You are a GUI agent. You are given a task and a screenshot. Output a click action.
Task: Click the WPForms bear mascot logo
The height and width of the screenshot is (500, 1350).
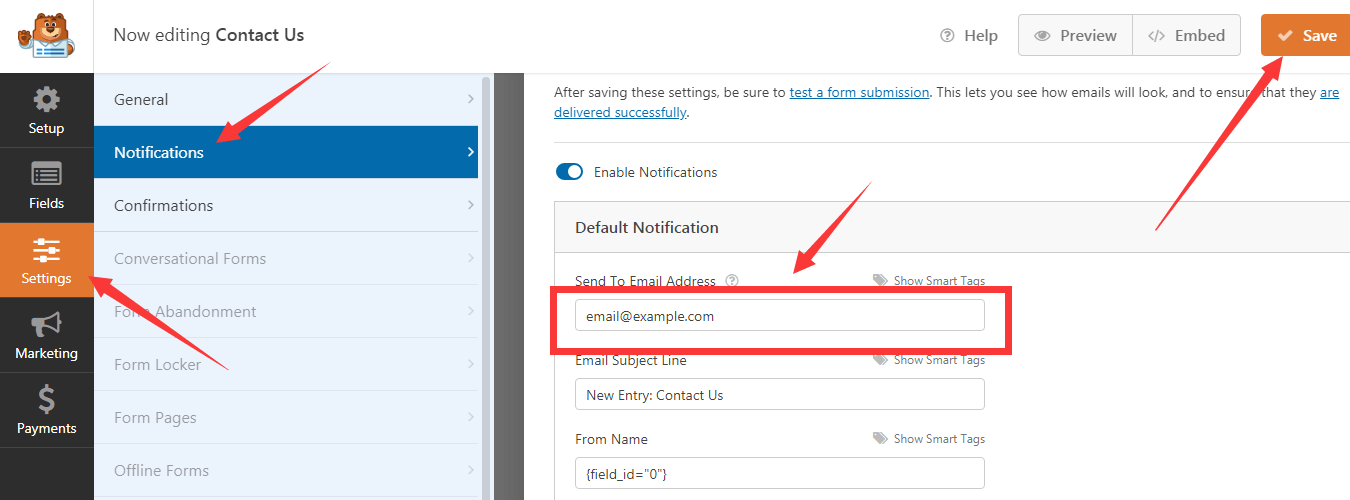46,36
